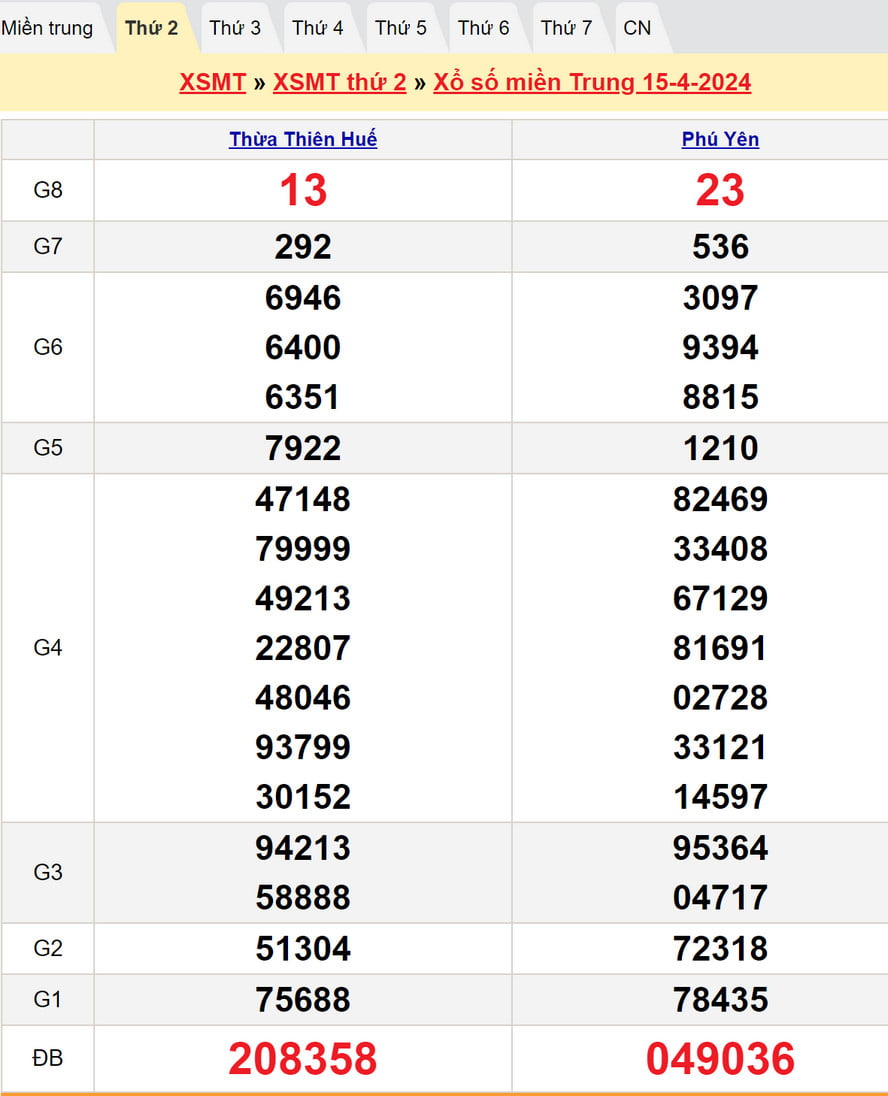Switch to the Thứ 3 tab
Image resolution: width=888 pixels, height=1096 pixels.
click(235, 28)
